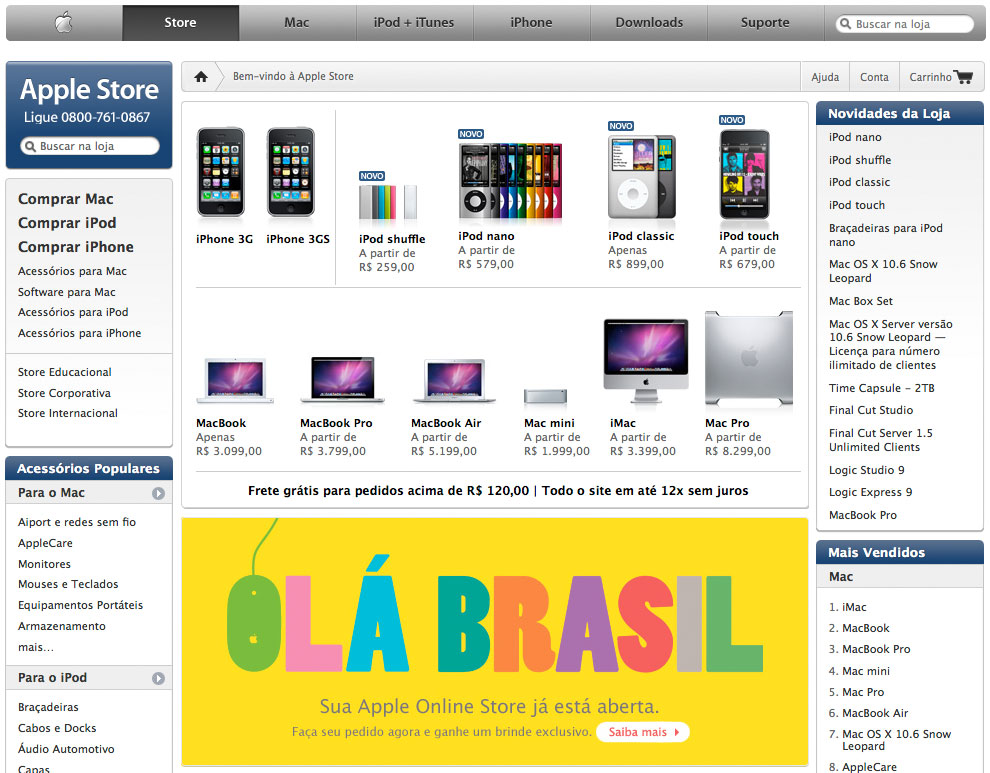Click the iPhone 3GS product image
This screenshot has width=990, height=773.
click(x=290, y=172)
